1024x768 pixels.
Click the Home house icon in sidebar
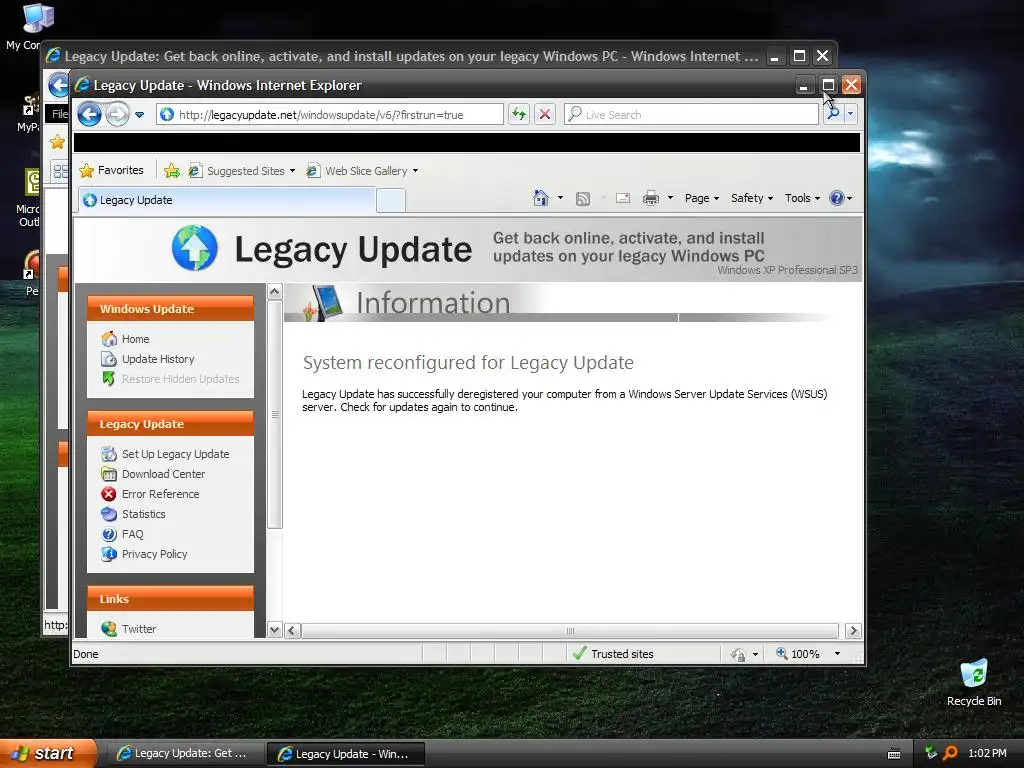109,338
